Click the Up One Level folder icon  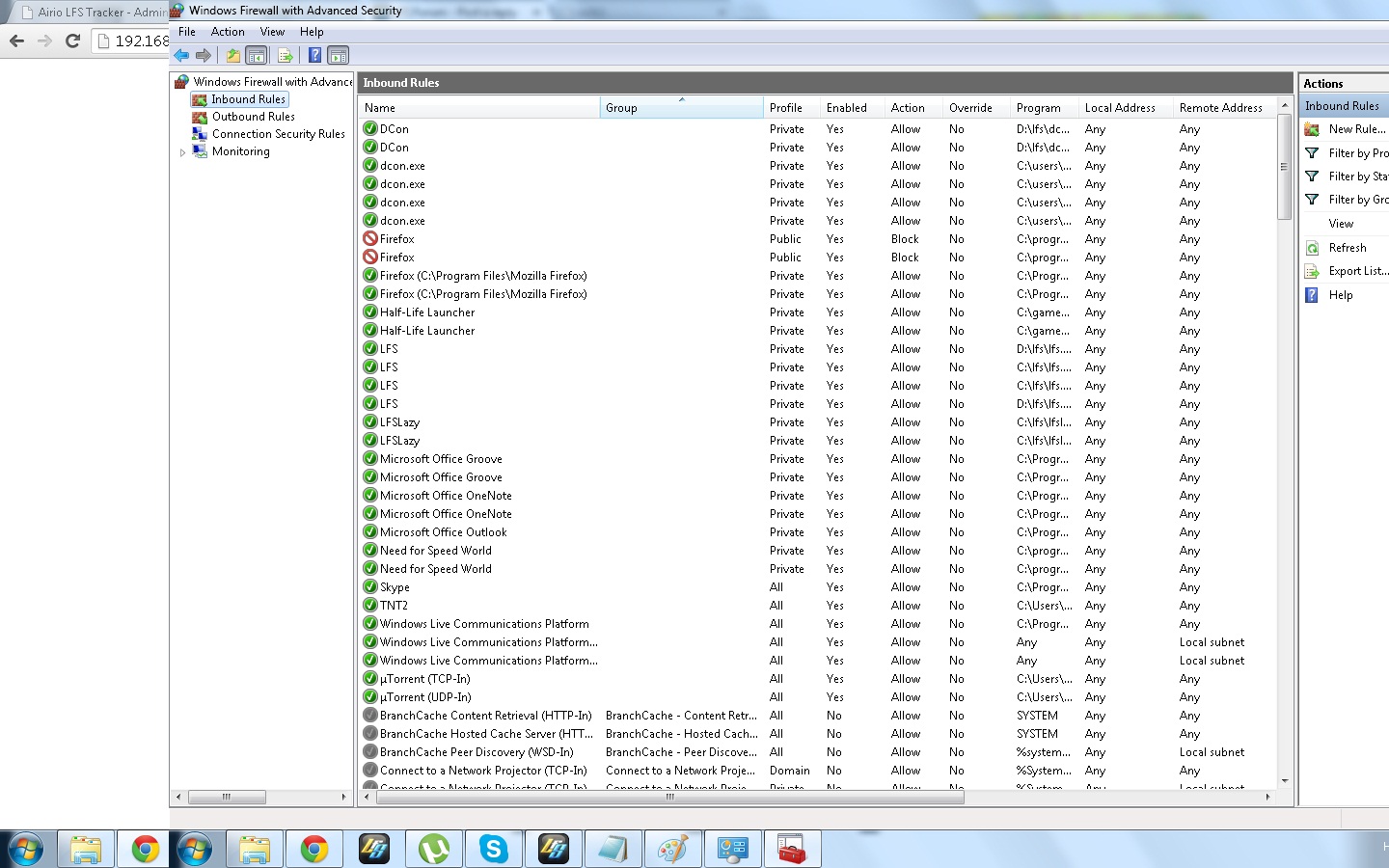point(233,55)
